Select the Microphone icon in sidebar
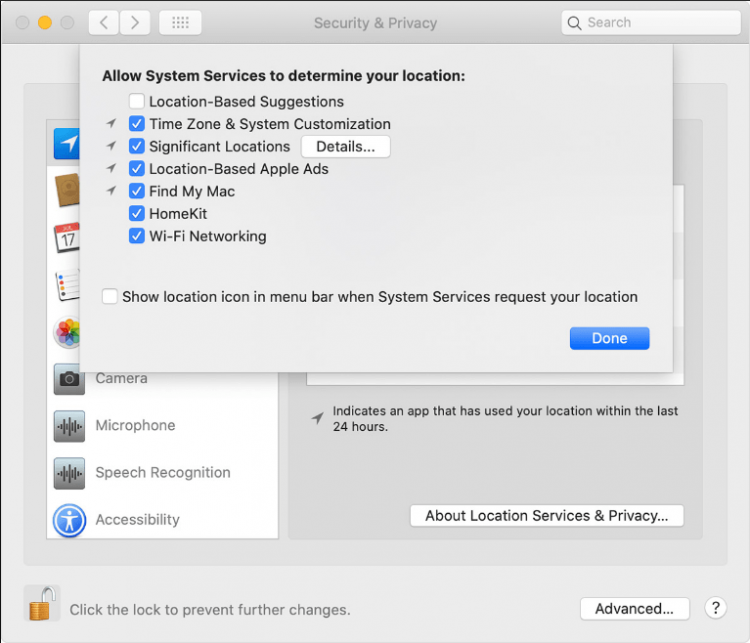 [x=69, y=426]
